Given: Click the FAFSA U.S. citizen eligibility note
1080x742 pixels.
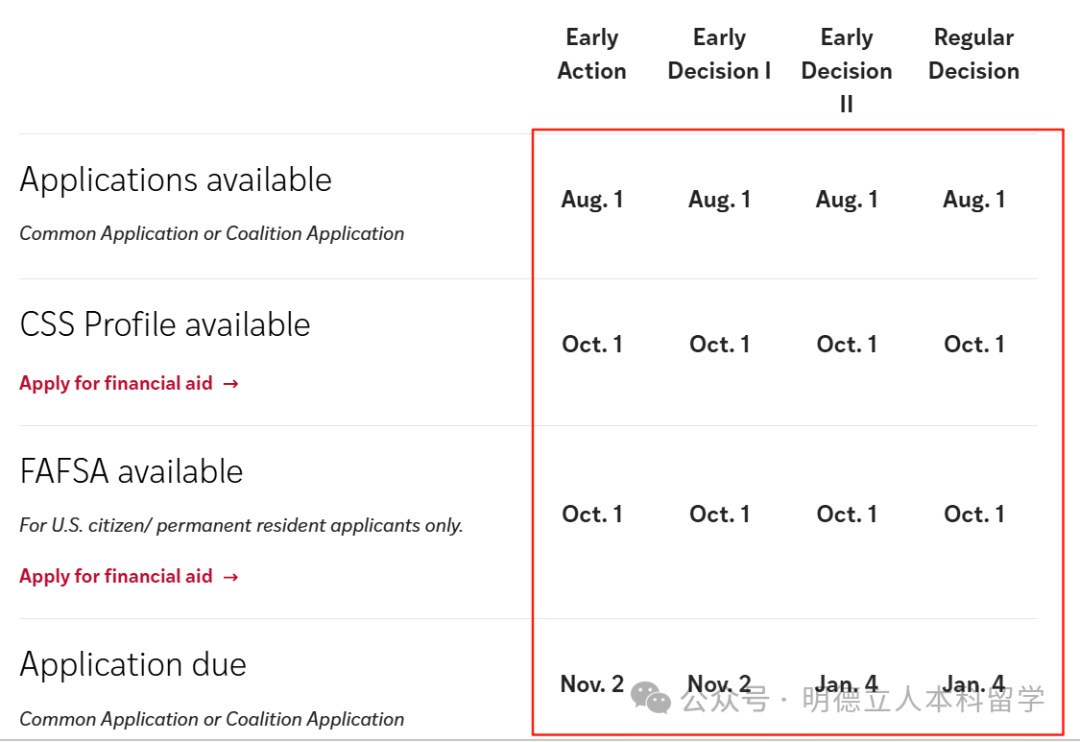Looking at the screenshot, I should click(x=241, y=525).
